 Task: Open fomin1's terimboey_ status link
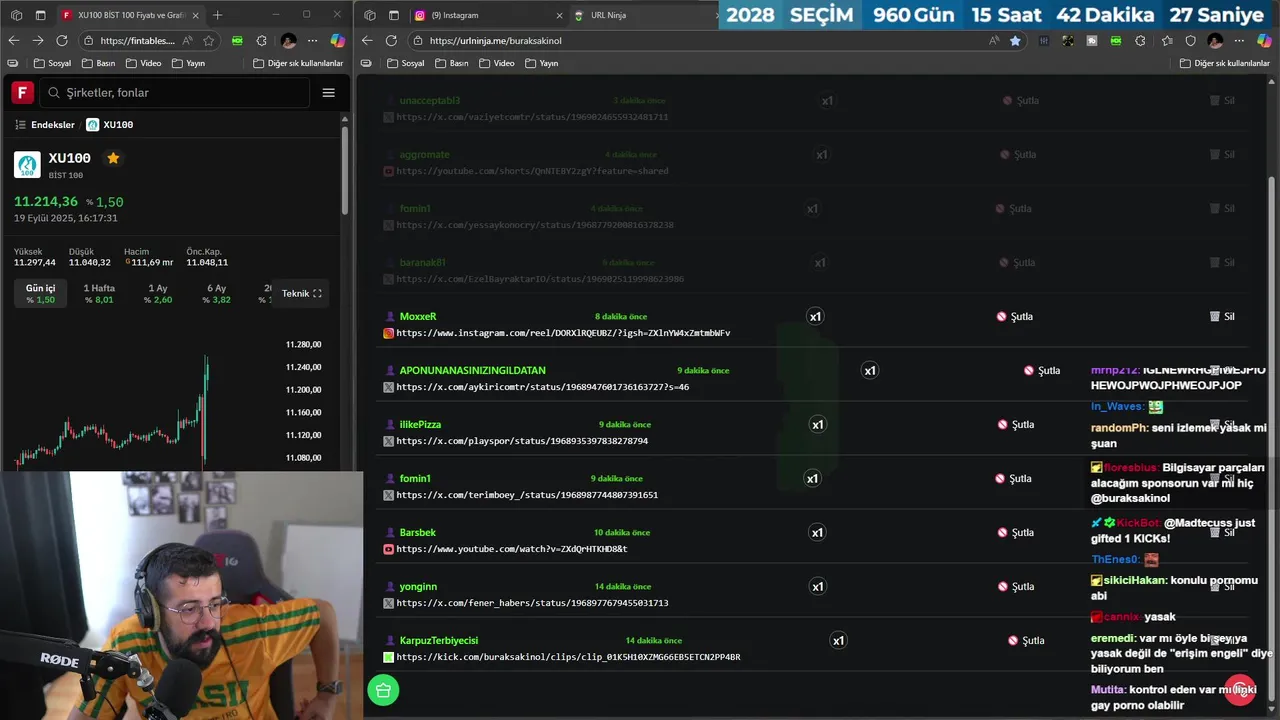[x=527, y=495]
